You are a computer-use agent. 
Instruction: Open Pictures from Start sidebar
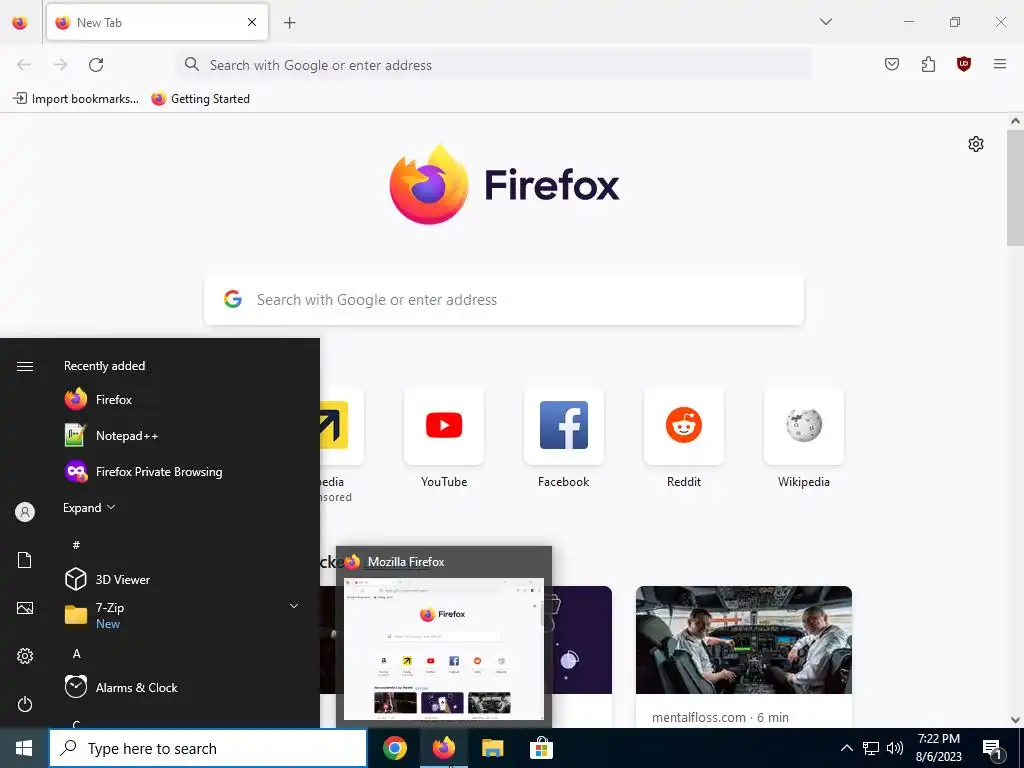pos(25,609)
